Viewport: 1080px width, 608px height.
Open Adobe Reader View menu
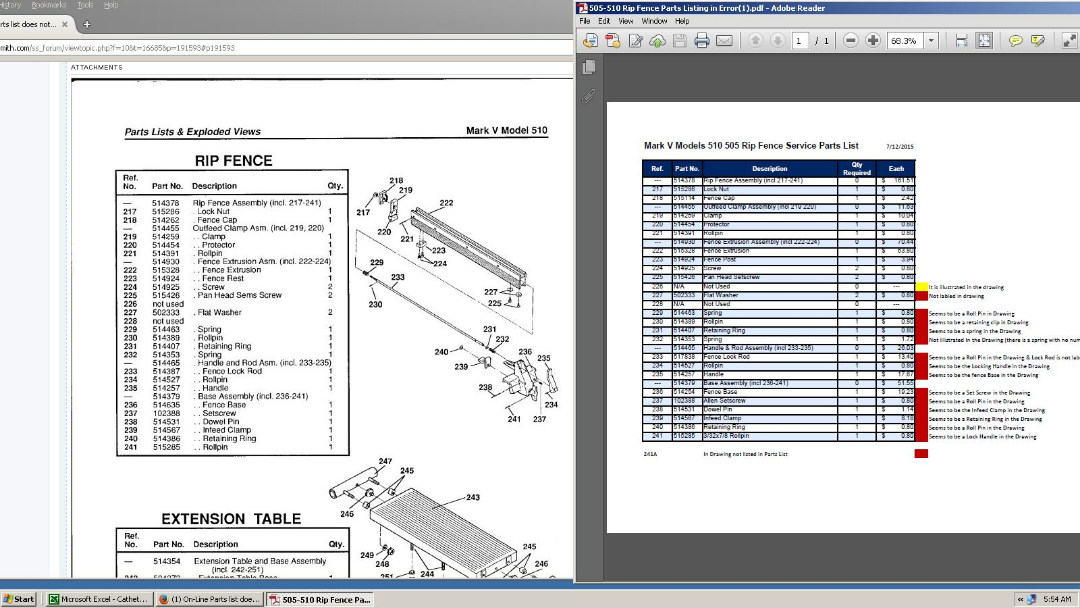625,21
